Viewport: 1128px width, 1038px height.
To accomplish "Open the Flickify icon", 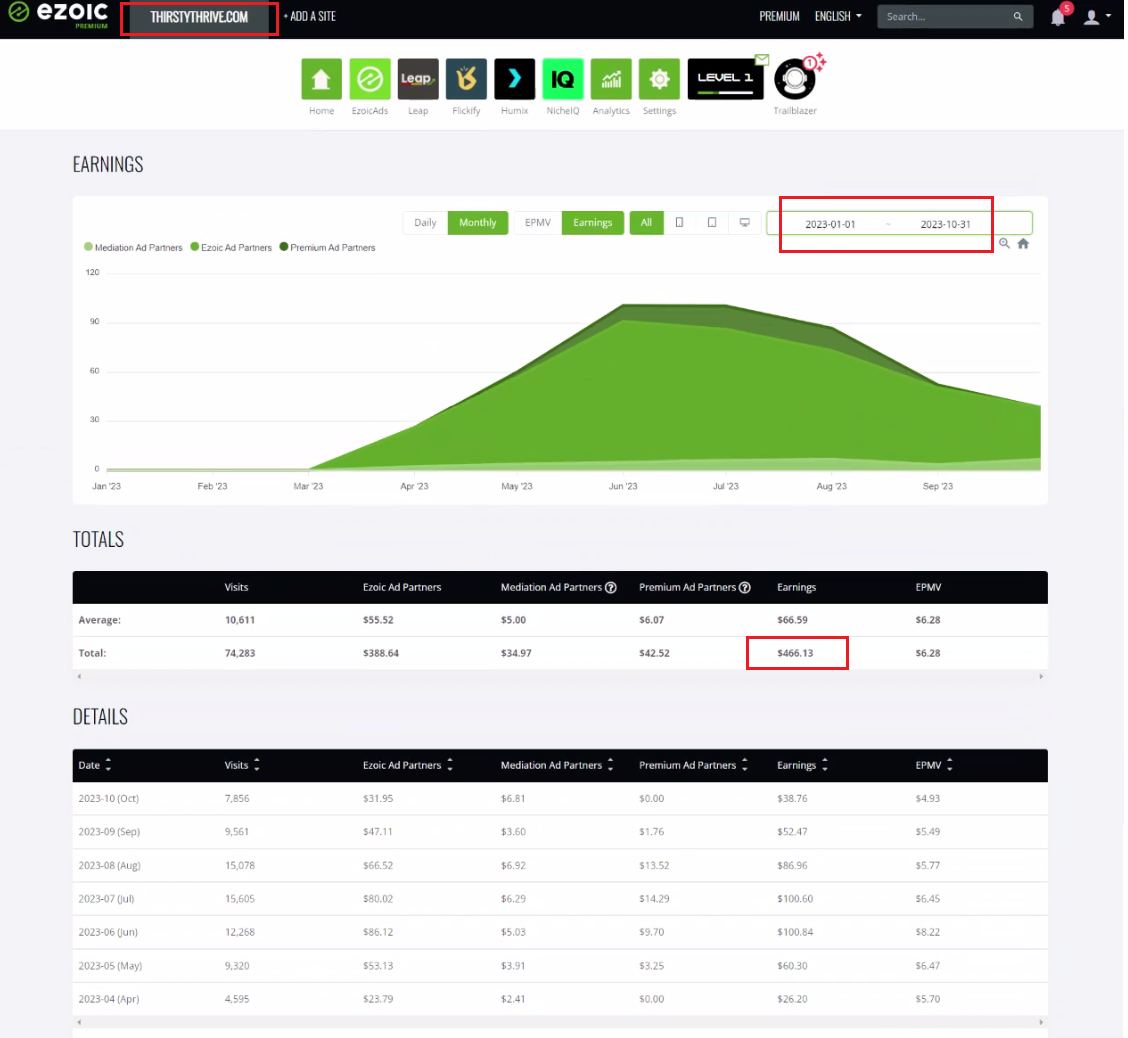I will click(x=466, y=79).
